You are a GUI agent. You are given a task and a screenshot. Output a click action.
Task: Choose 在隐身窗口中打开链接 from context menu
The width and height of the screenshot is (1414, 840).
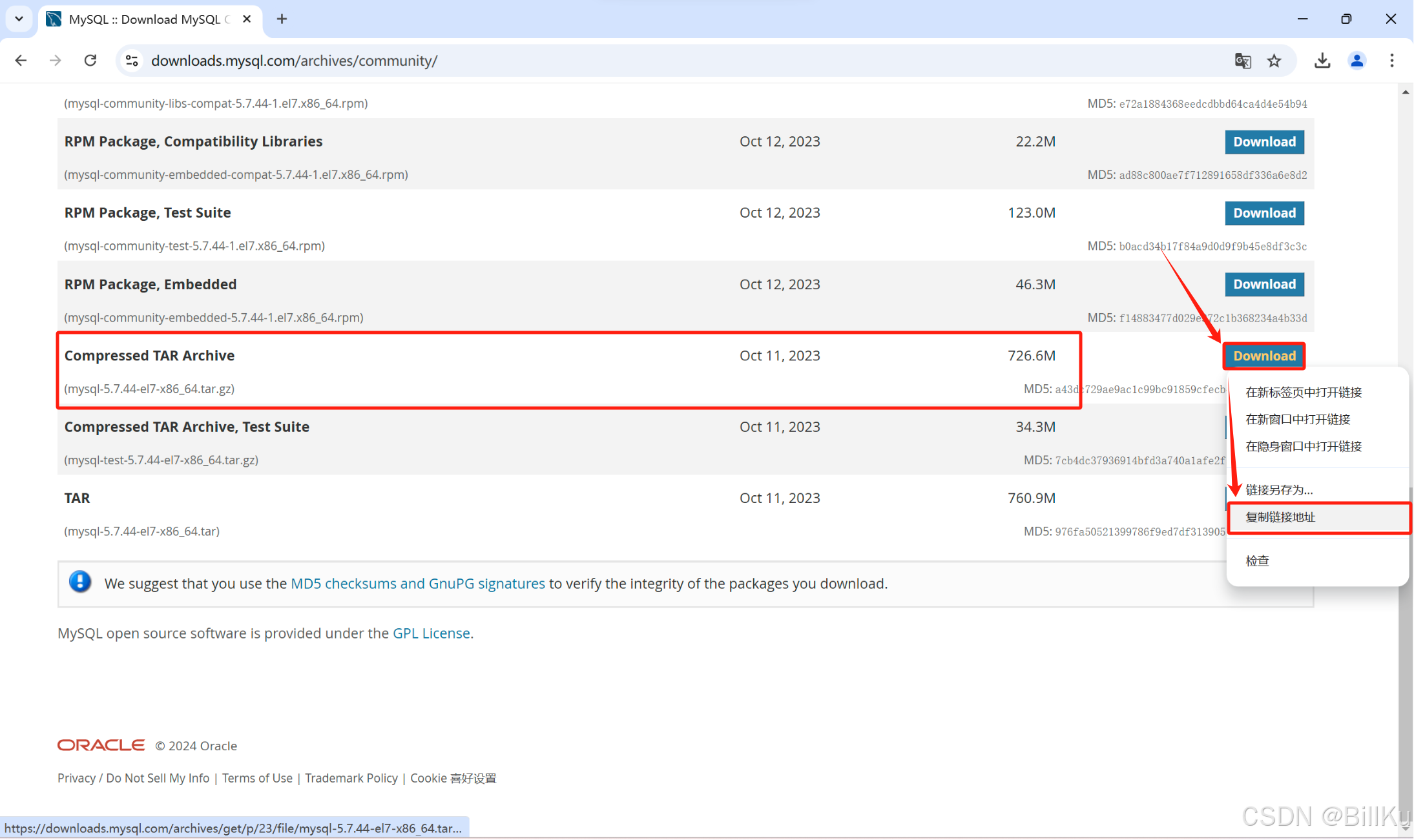point(1316,446)
